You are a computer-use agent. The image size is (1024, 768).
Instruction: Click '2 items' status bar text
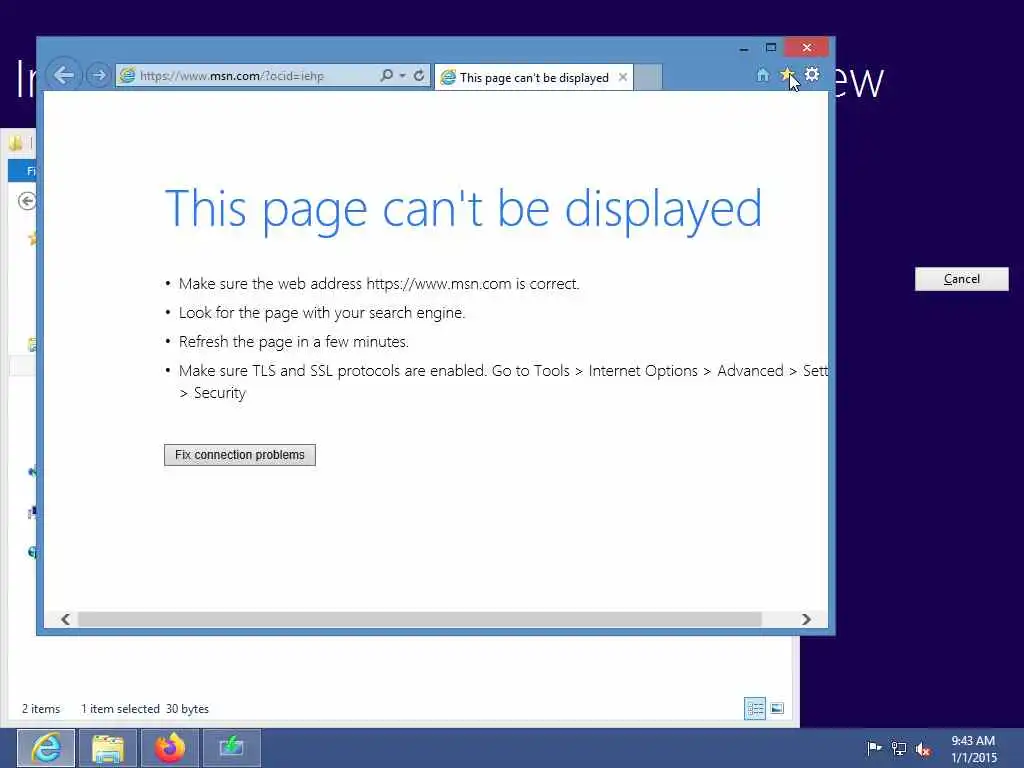click(x=41, y=709)
